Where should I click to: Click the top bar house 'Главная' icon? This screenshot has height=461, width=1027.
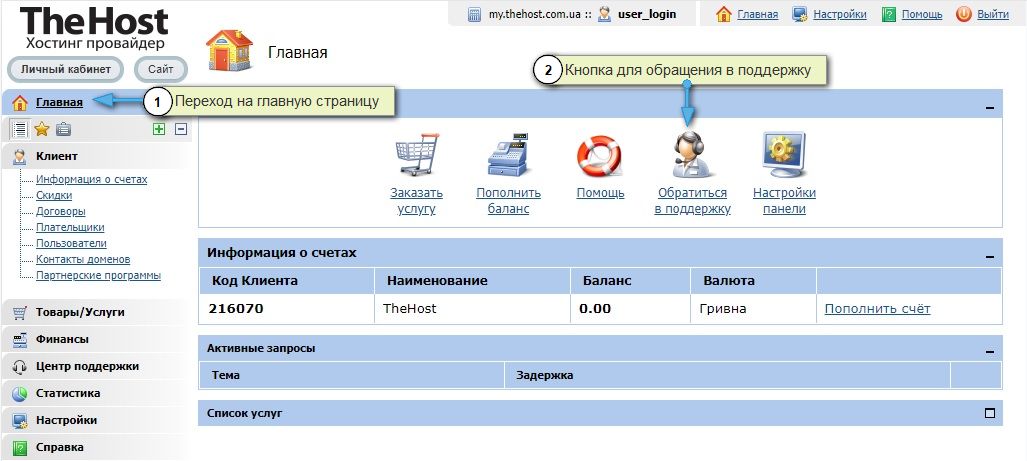[724, 14]
